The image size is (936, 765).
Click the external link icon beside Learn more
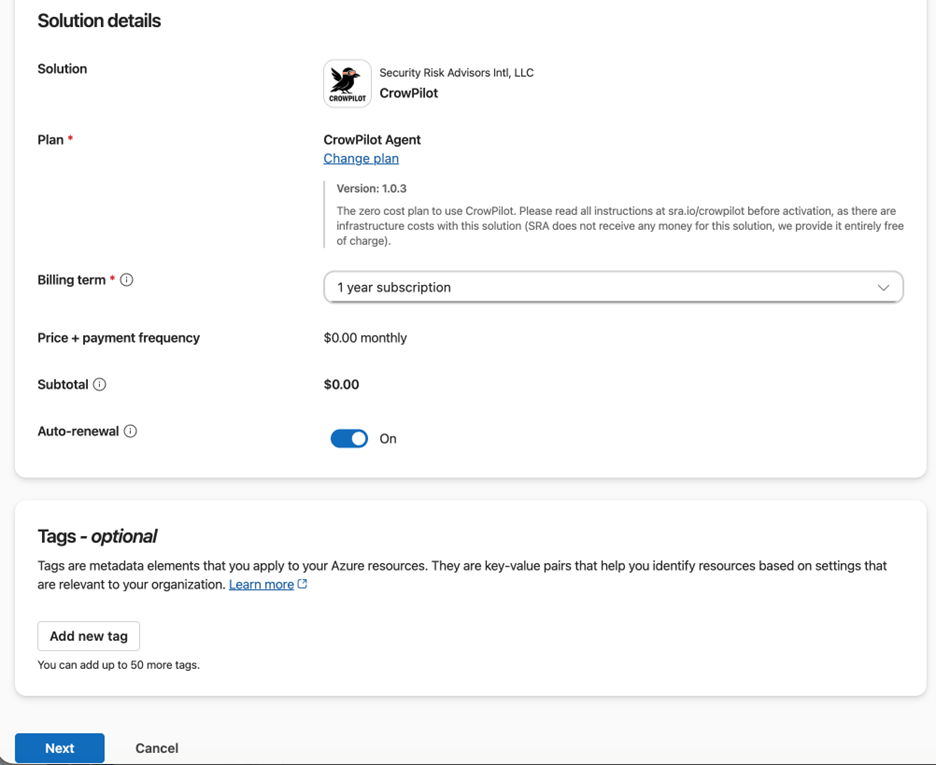click(x=303, y=584)
